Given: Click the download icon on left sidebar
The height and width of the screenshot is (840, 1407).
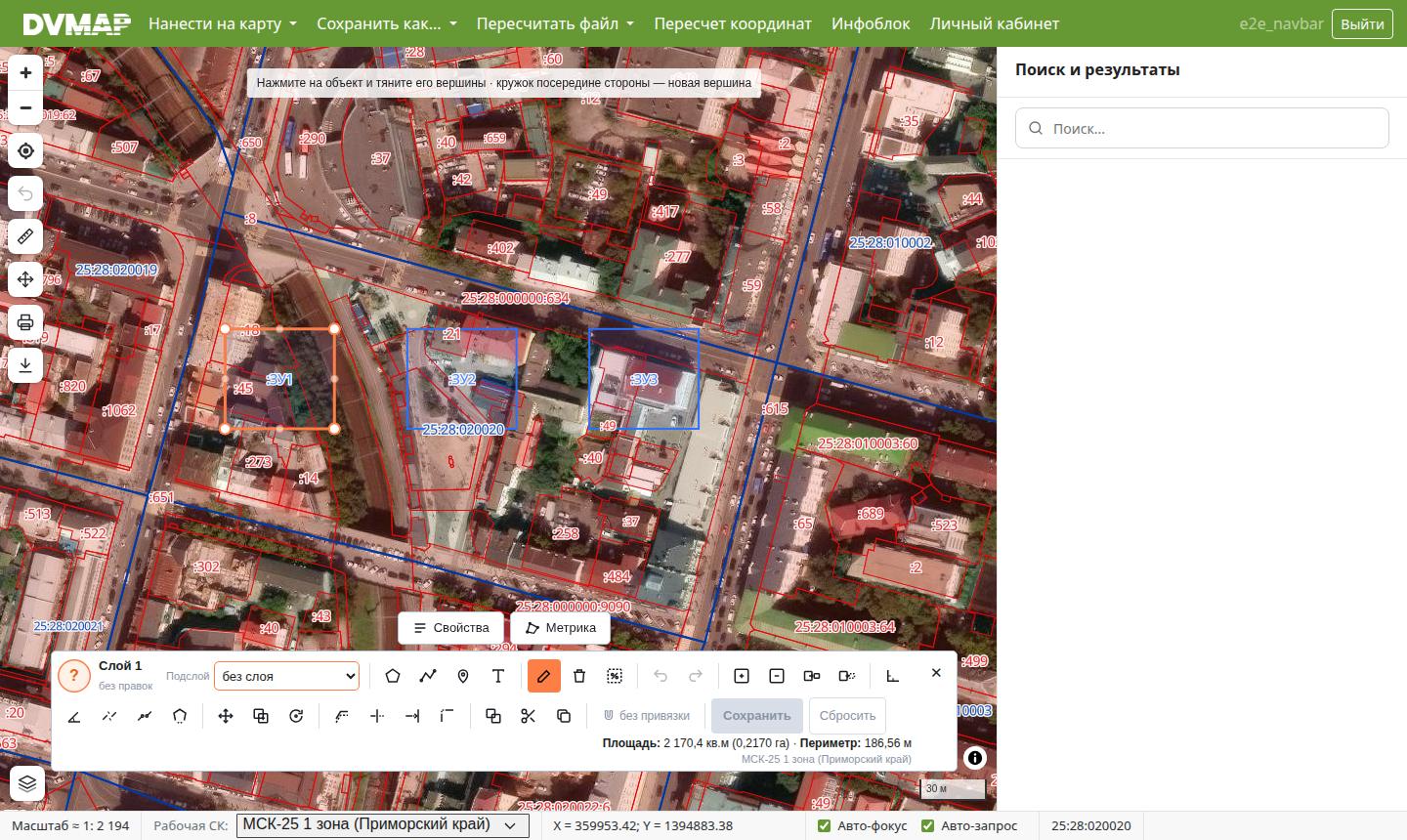Looking at the screenshot, I should coord(25,365).
